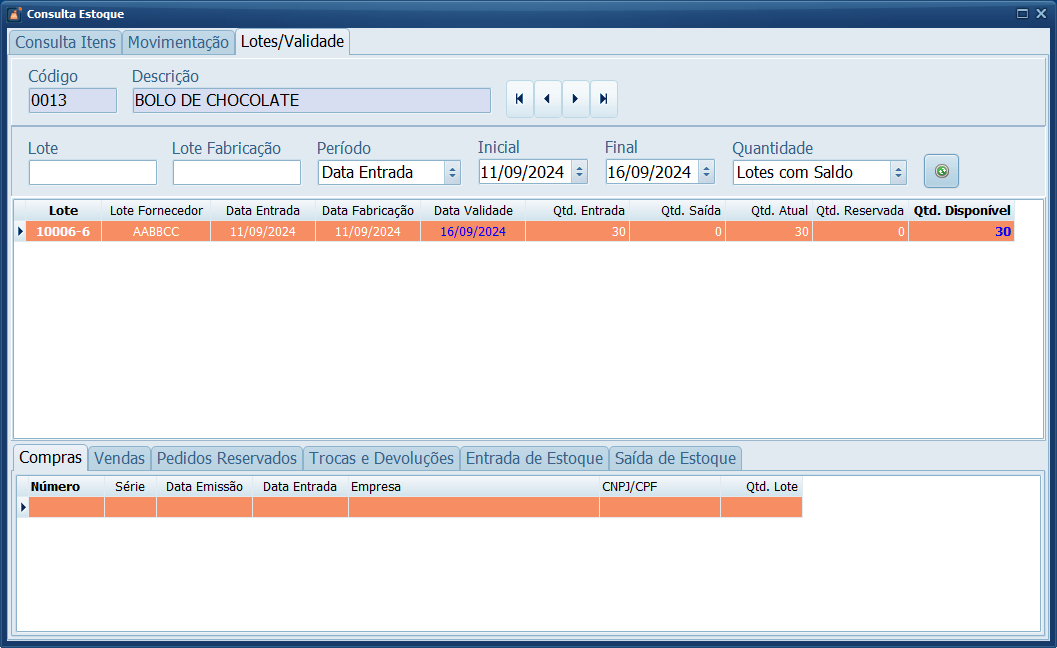The height and width of the screenshot is (648, 1057).
Task: Click the green refresh search button
Action: click(x=941, y=171)
